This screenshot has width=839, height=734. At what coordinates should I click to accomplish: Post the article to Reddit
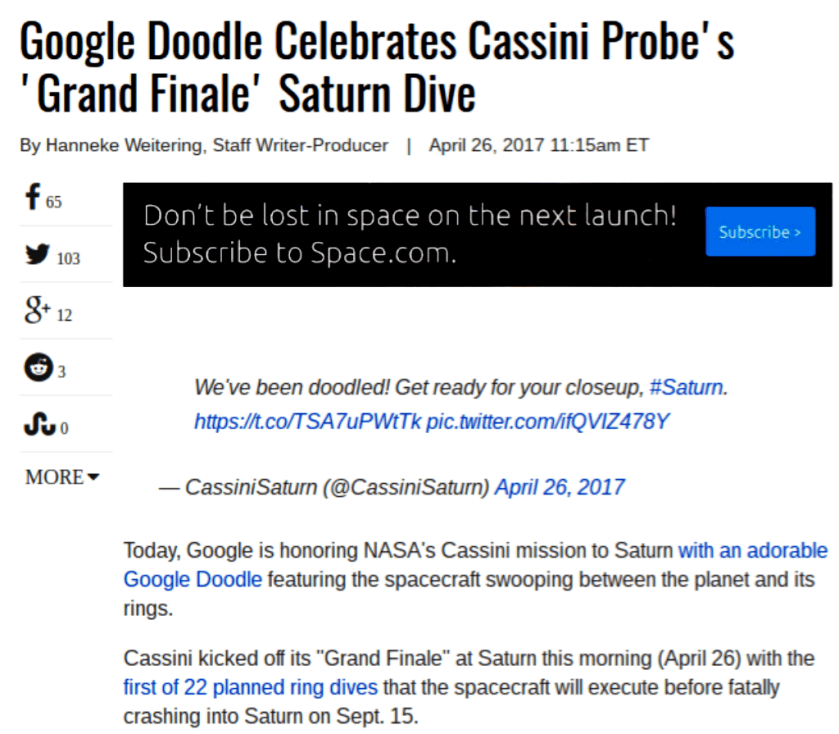click(x=35, y=367)
